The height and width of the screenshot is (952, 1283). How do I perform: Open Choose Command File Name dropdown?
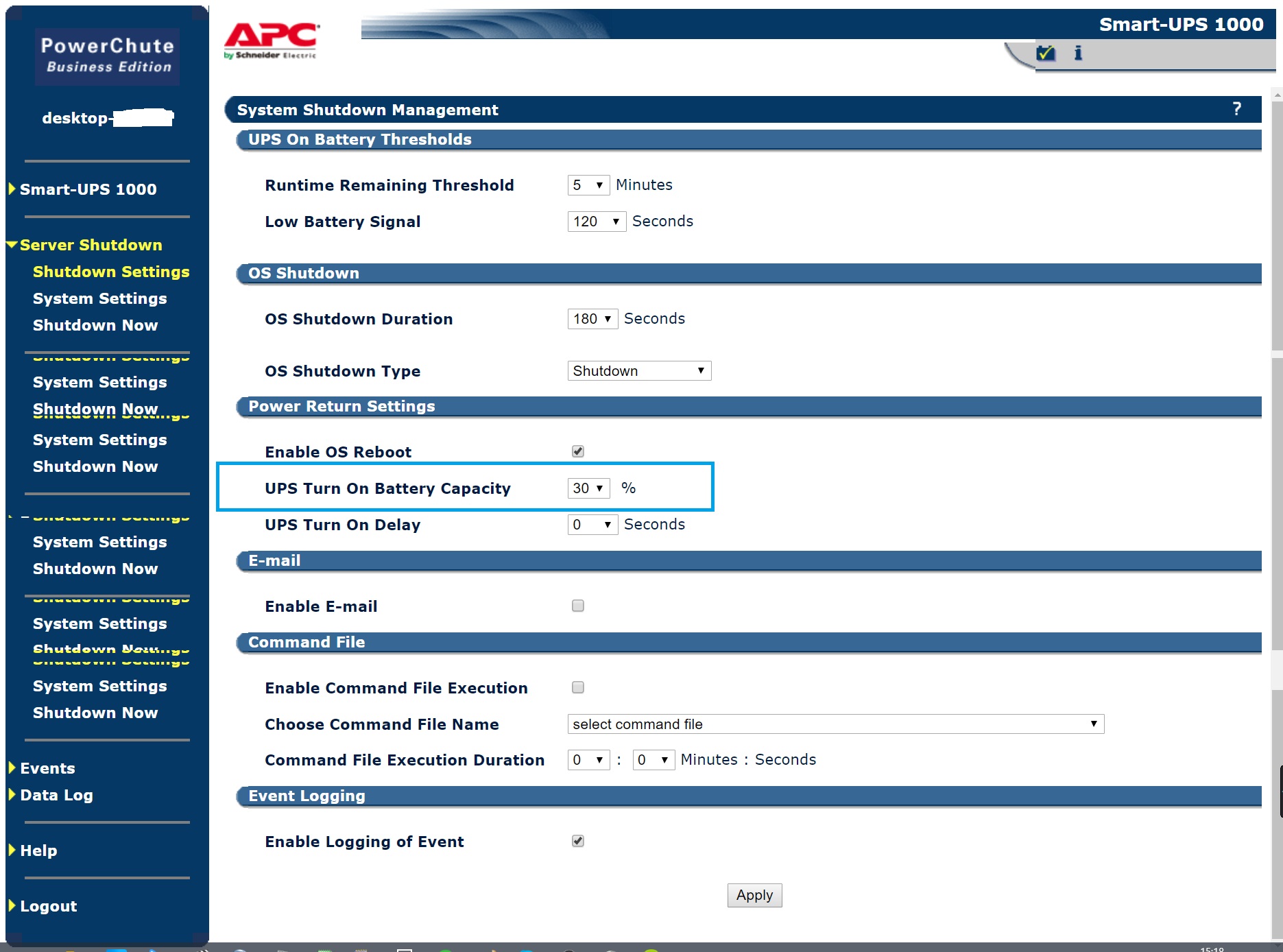coord(835,724)
